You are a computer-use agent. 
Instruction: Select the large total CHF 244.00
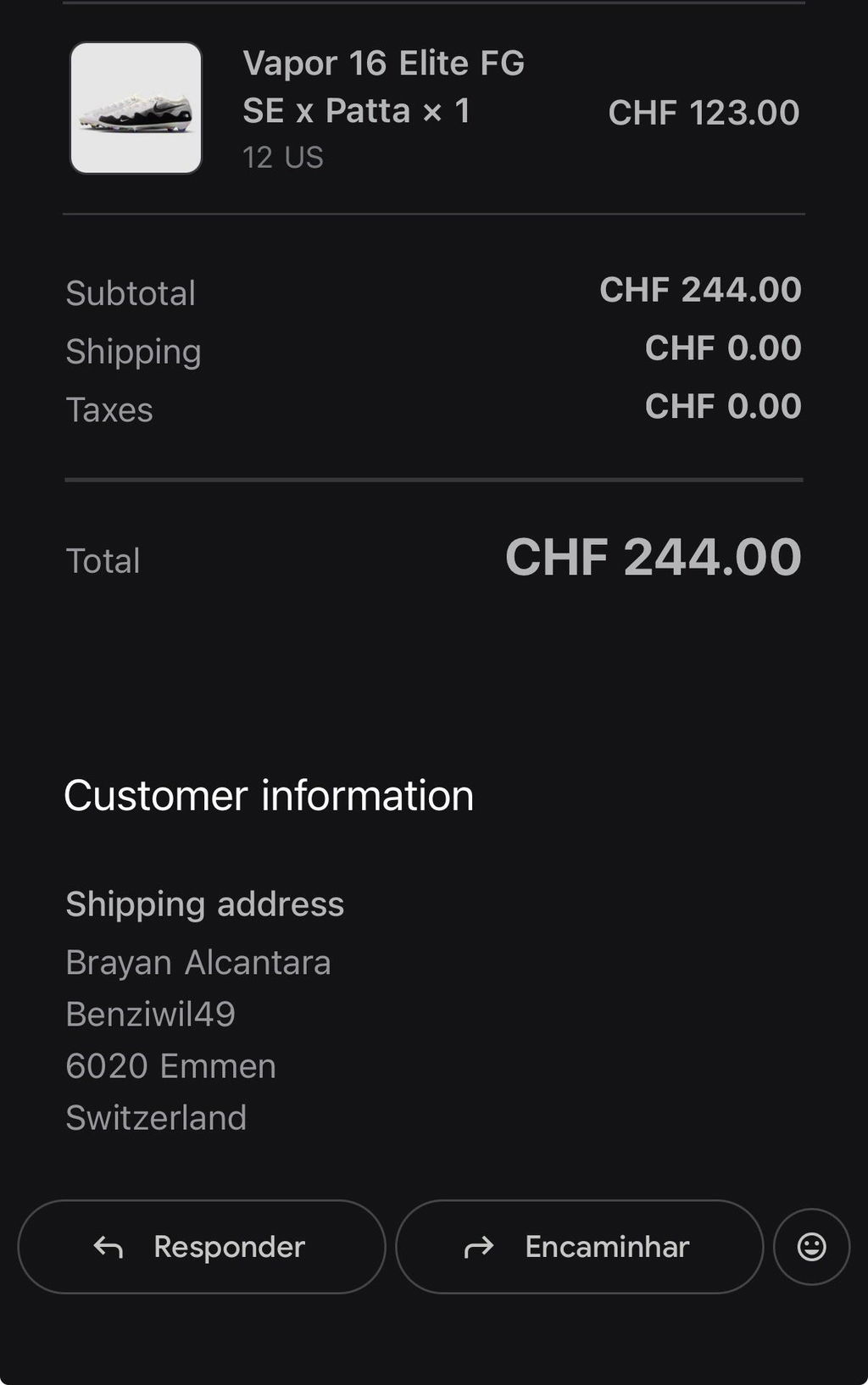click(653, 558)
